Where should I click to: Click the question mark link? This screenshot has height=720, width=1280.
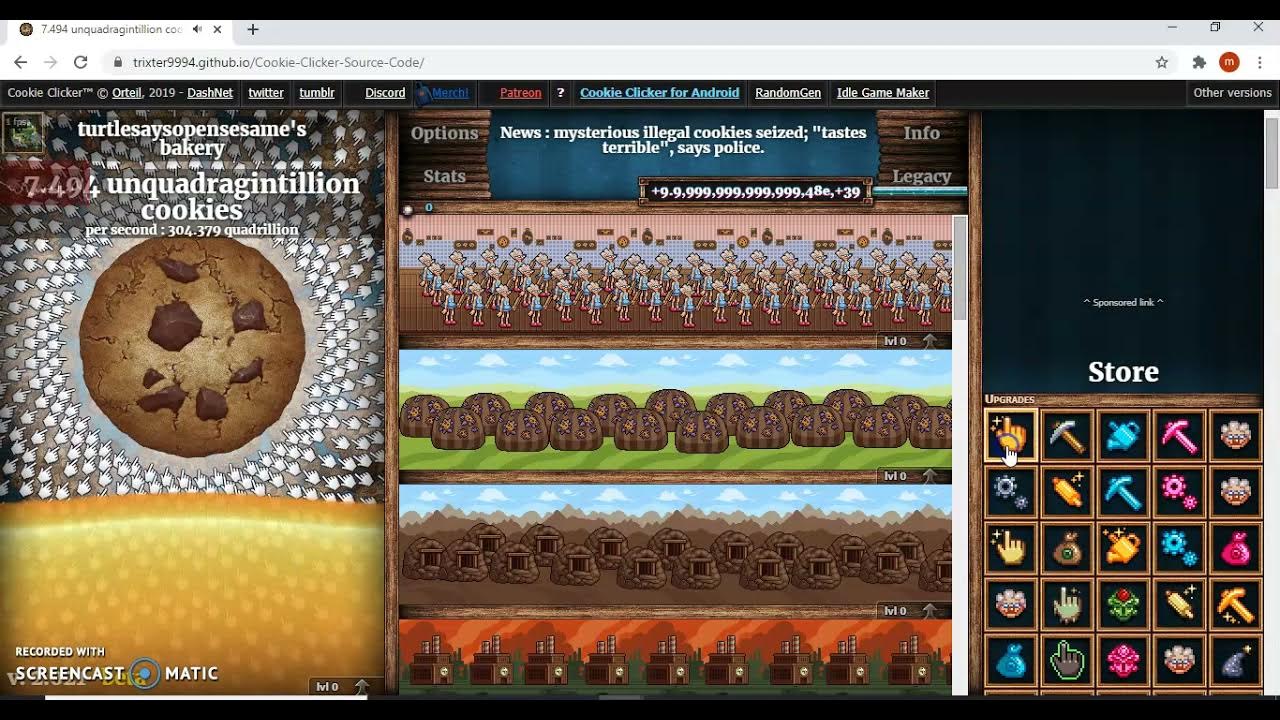[x=560, y=92]
